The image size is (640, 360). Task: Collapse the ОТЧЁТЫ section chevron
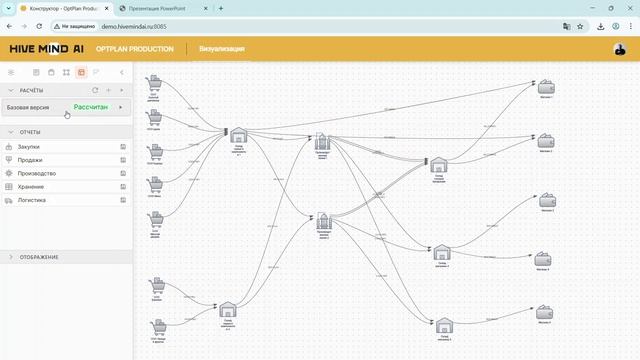[x=11, y=132]
